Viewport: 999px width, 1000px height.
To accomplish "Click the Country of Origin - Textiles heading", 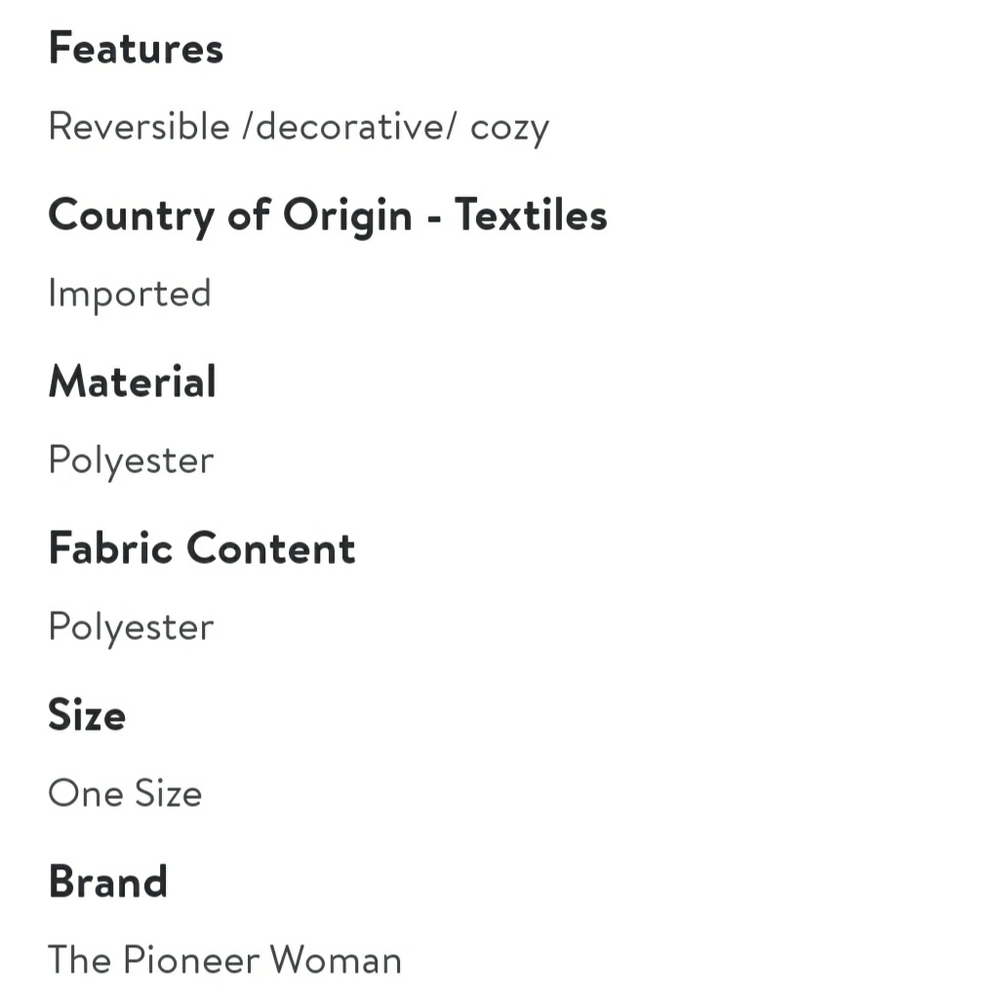I will point(328,216).
